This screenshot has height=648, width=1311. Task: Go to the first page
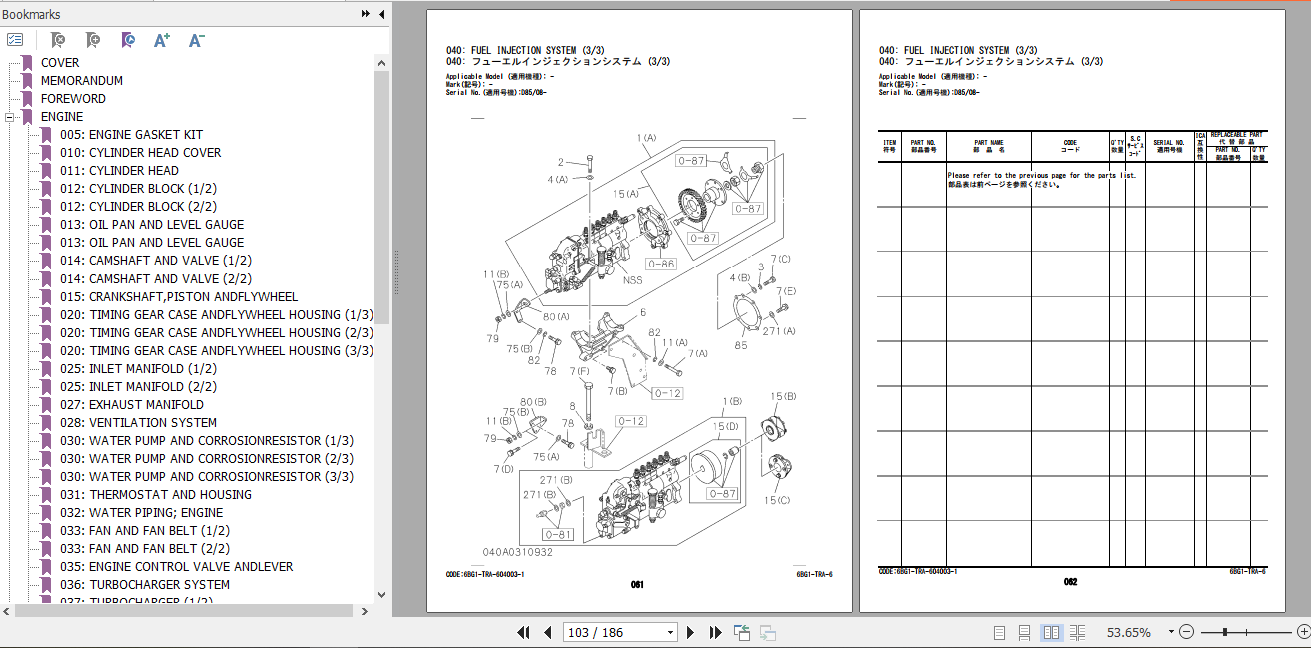[x=523, y=632]
